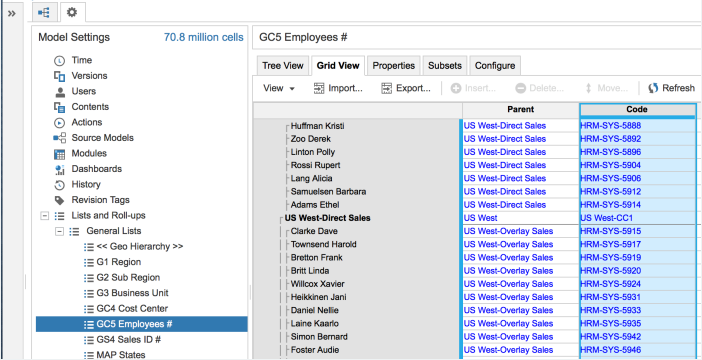This screenshot has width=702, height=360.
Task: Select the MAP States list
Action: coord(121,355)
